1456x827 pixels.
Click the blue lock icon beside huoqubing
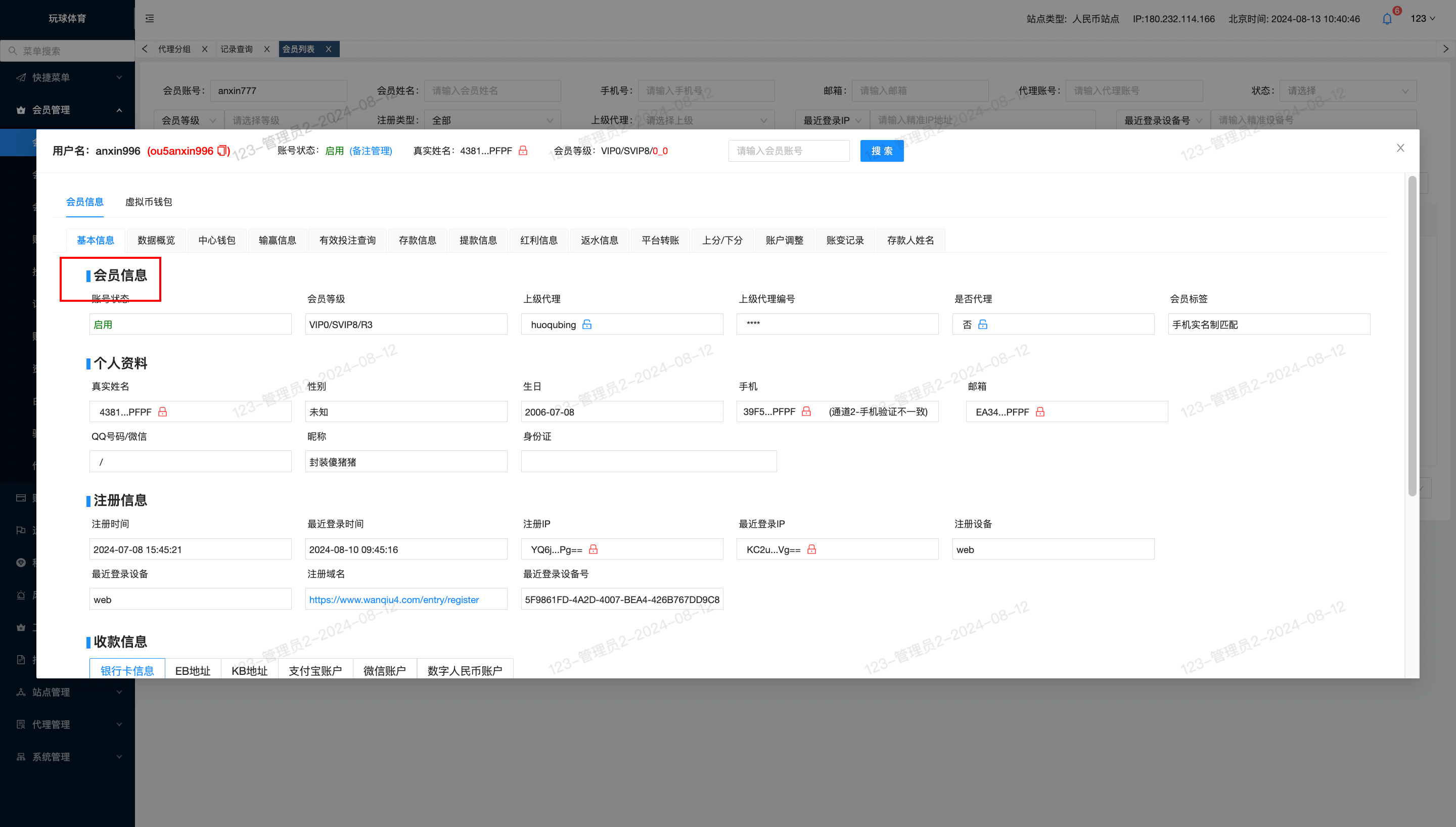coord(586,325)
